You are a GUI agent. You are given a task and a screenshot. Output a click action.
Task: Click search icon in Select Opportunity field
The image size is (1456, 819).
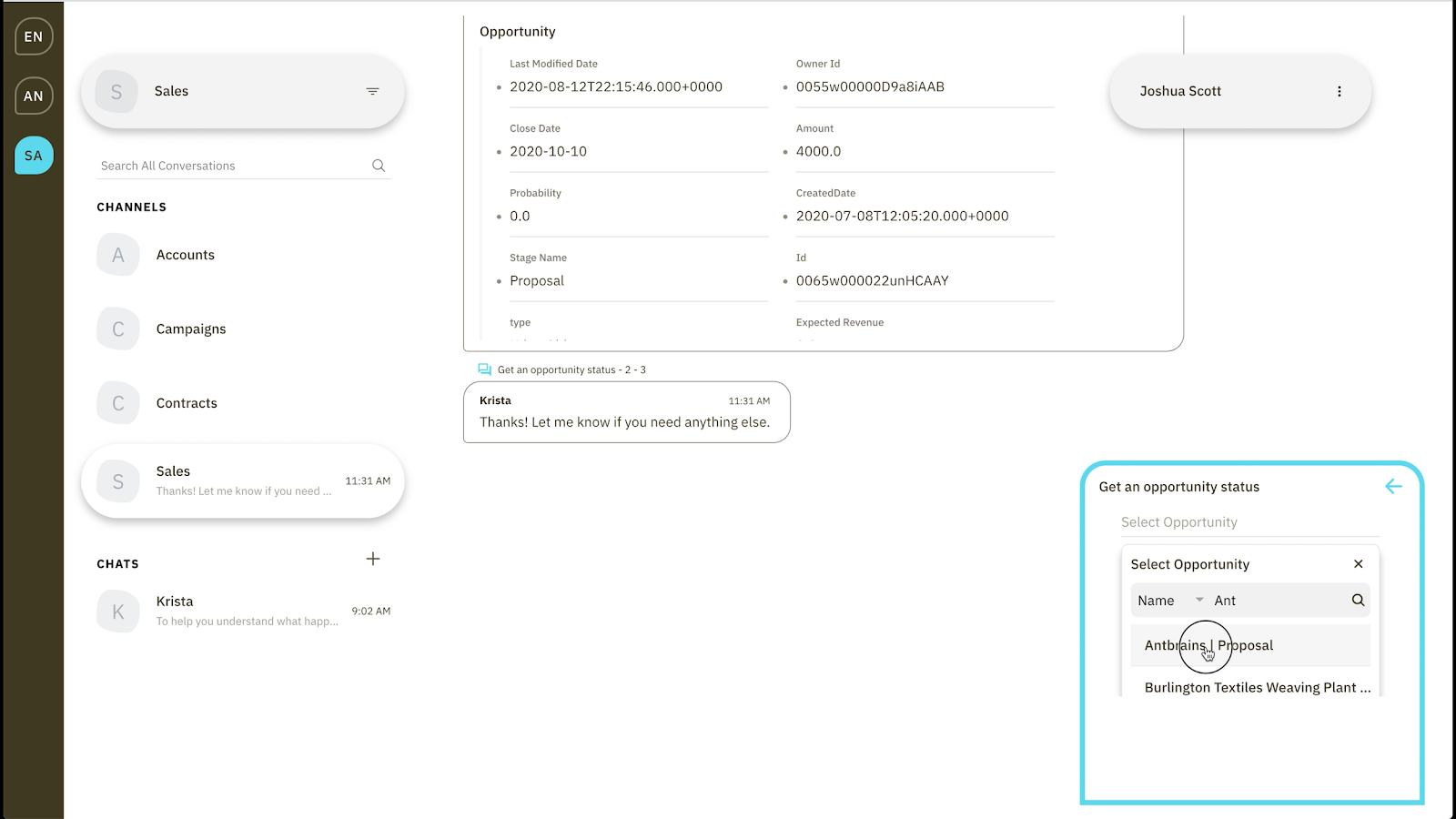(x=1358, y=601)
